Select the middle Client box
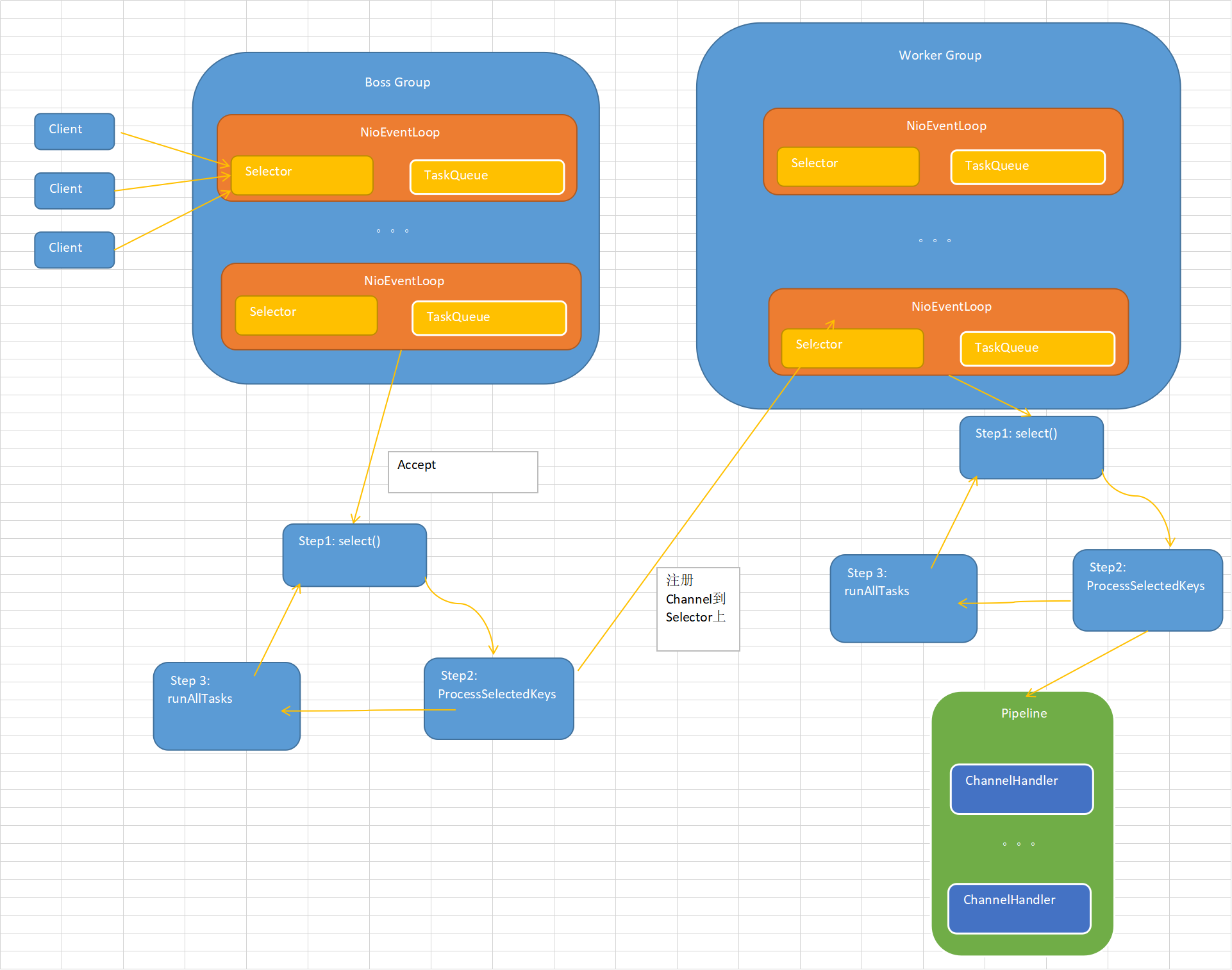This screenshot has height=970, width=1232. (x=74, y=191)
